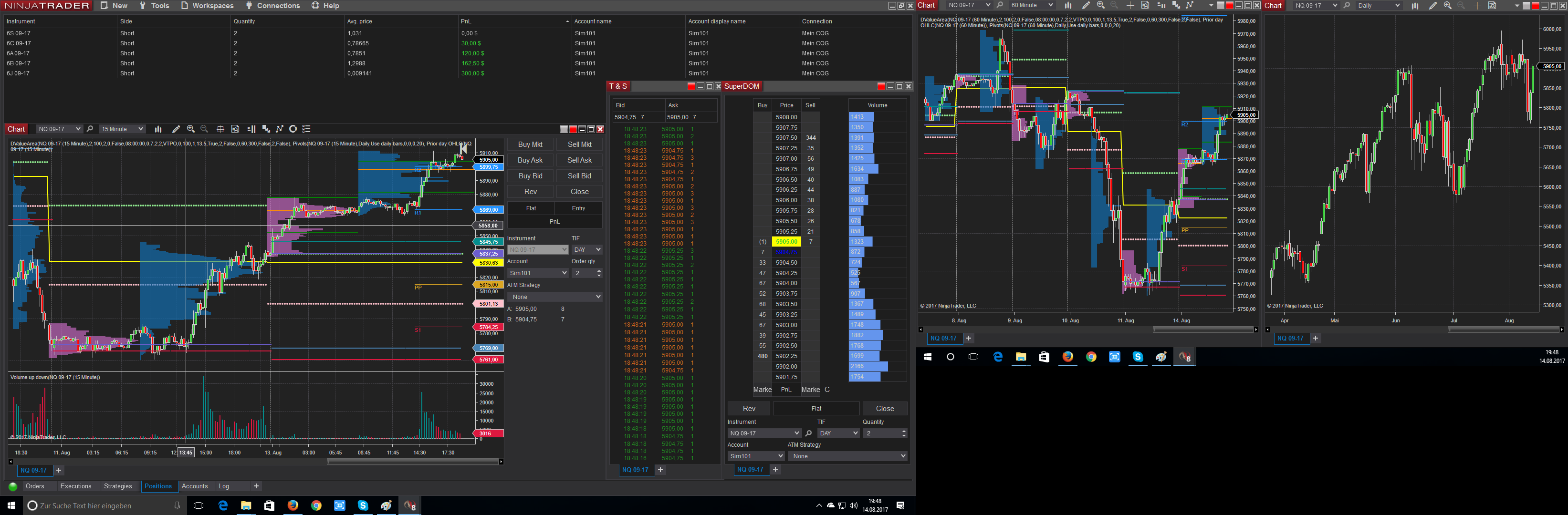
Task: Open drawing tools pencil in 15 Minute chart
Action: click(x=176, y=129)
